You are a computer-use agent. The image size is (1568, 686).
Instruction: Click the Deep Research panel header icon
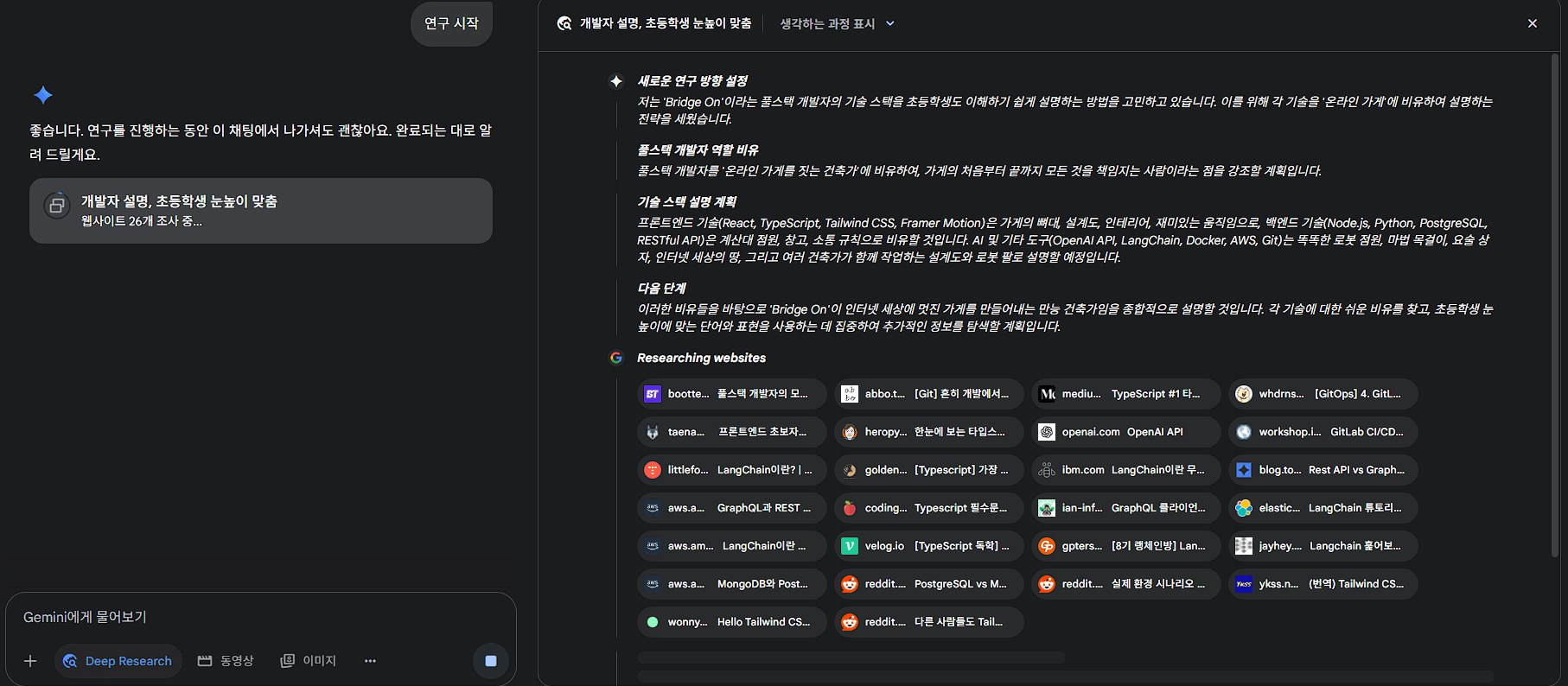point(564,23)
